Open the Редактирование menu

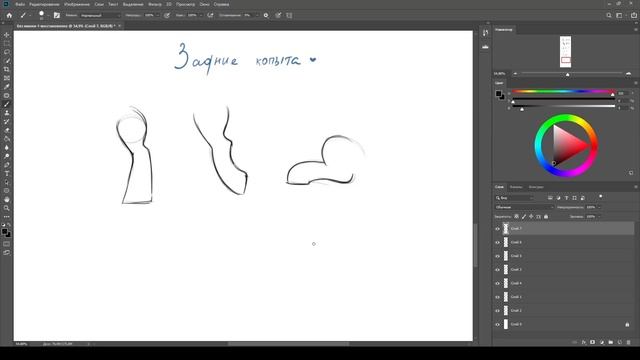coord(44,4)
